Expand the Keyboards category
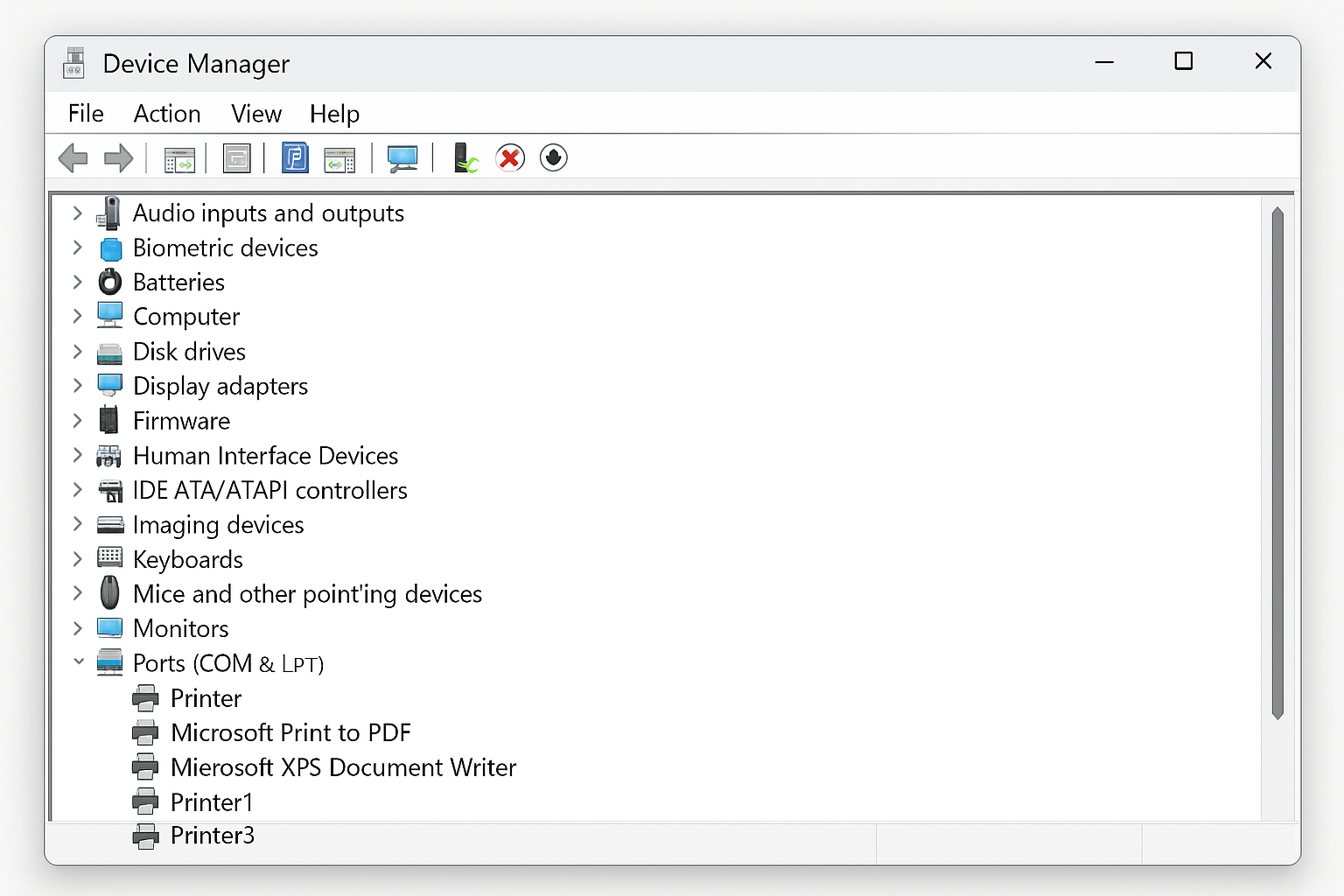This screenshot has width=1344, height=896. [x=78, y=558]
